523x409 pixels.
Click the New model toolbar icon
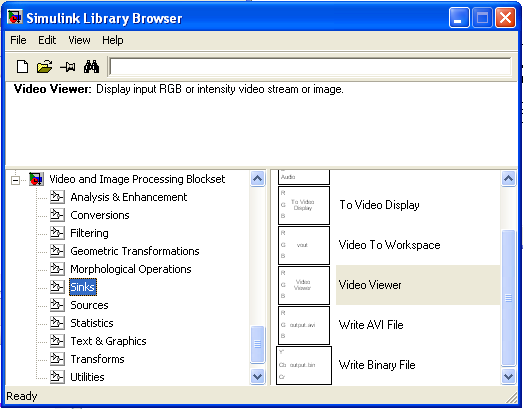(x=22, y=67)
